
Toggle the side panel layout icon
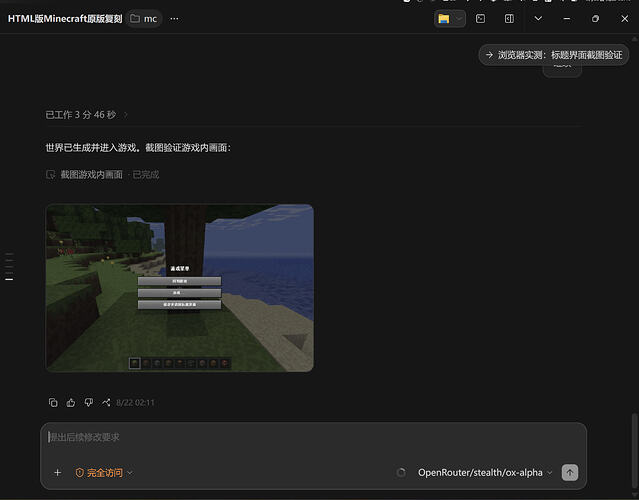point(509,19)
